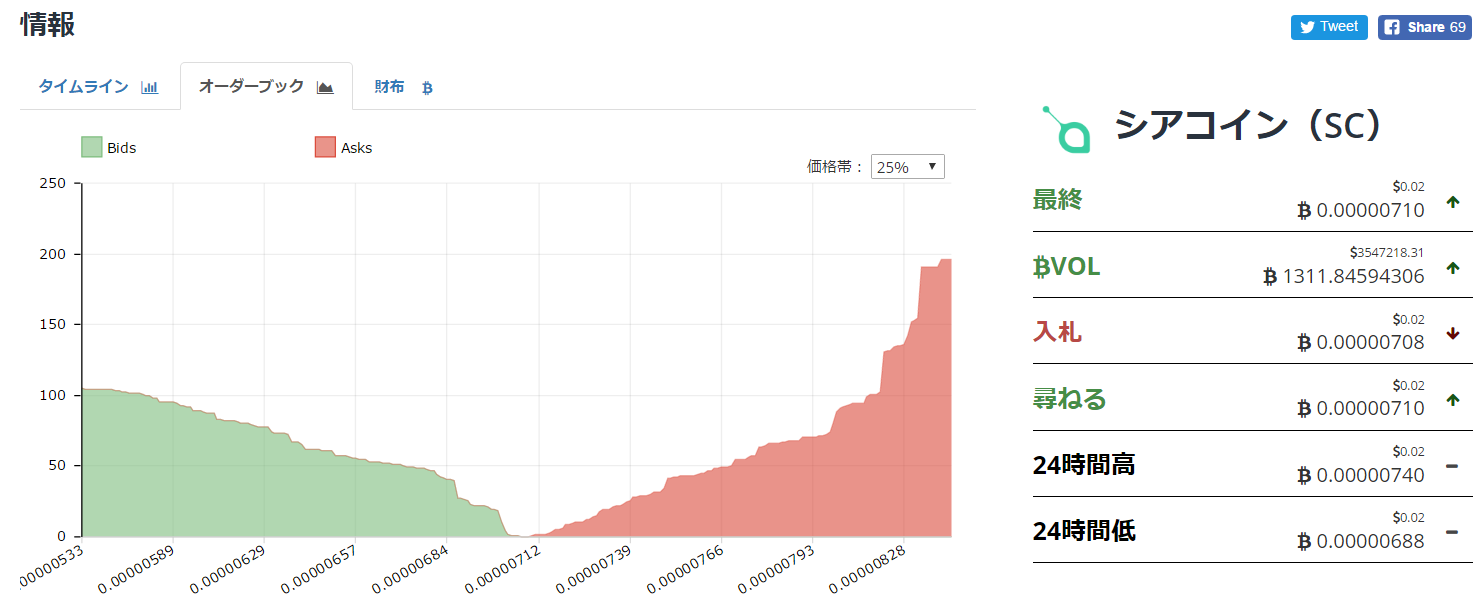
Task: Click the green up arrow next to ฿VOL
Action: point(1452,268)
